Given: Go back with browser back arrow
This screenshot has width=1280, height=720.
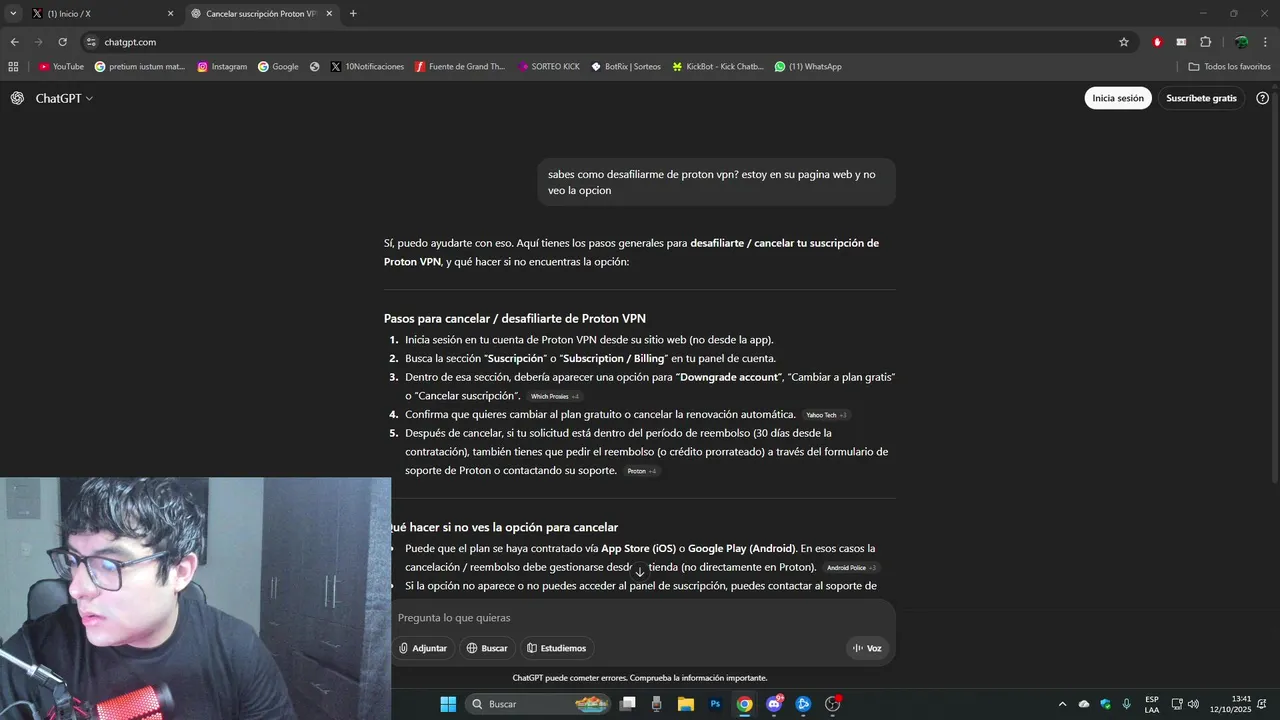Looking at the screenshot, I should tap(14, 42).
